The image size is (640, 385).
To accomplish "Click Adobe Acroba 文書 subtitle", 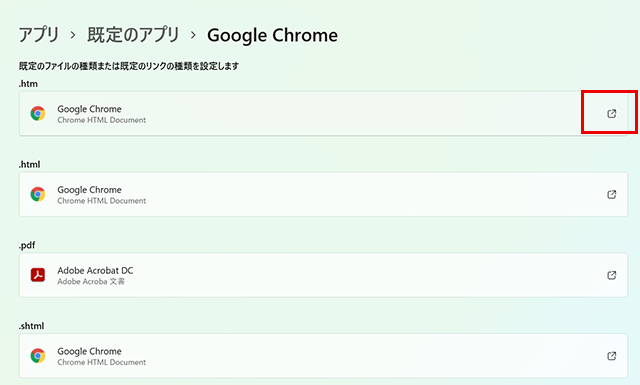I will (91, 281).
